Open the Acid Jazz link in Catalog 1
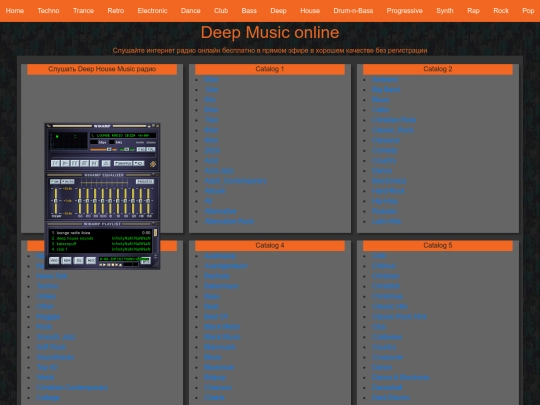The width and height of the screenshot is (540, 405). click(219, 171)
